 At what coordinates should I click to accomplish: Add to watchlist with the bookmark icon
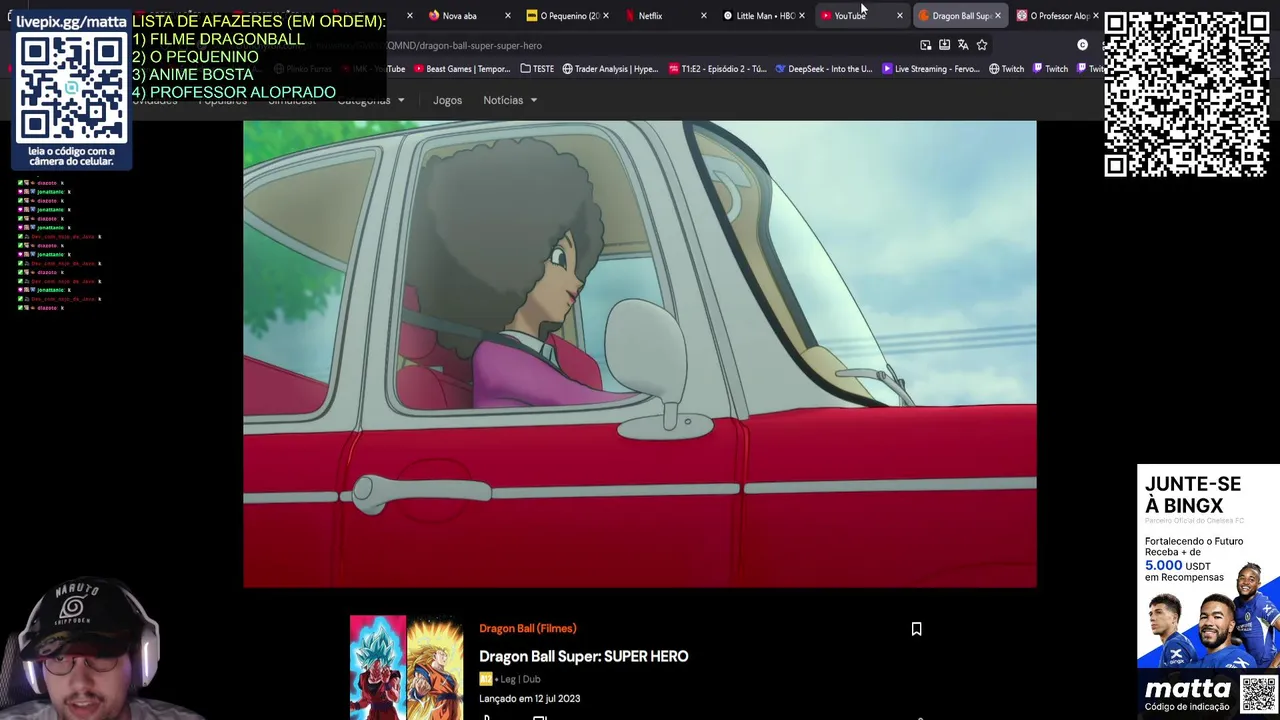point(916,629)
